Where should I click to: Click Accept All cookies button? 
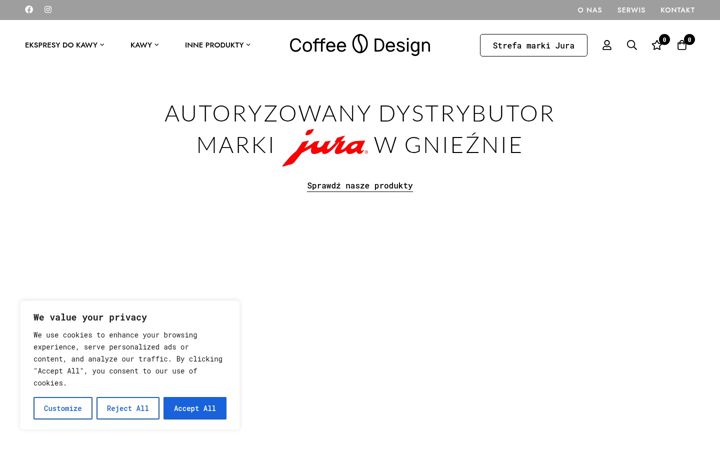[195, 408]
